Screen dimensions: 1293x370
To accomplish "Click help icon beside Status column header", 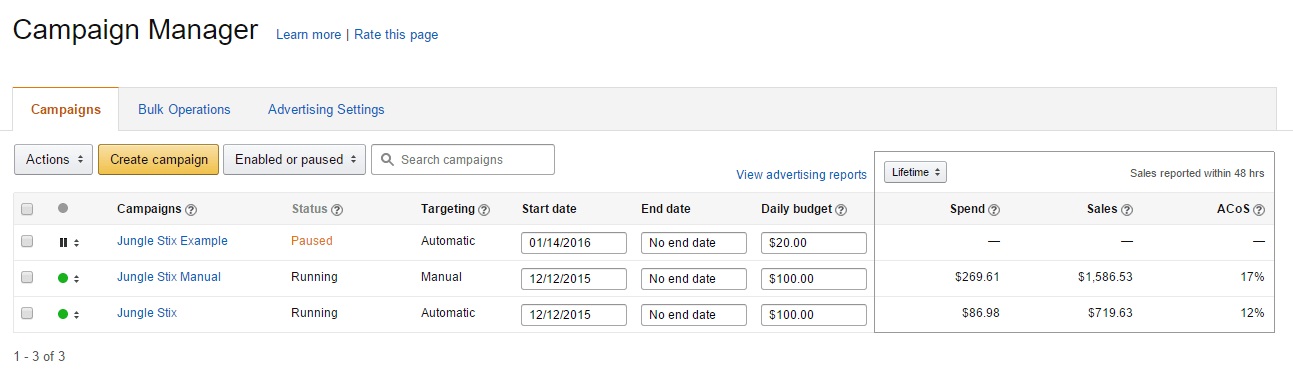I will [x=337, y=210].
